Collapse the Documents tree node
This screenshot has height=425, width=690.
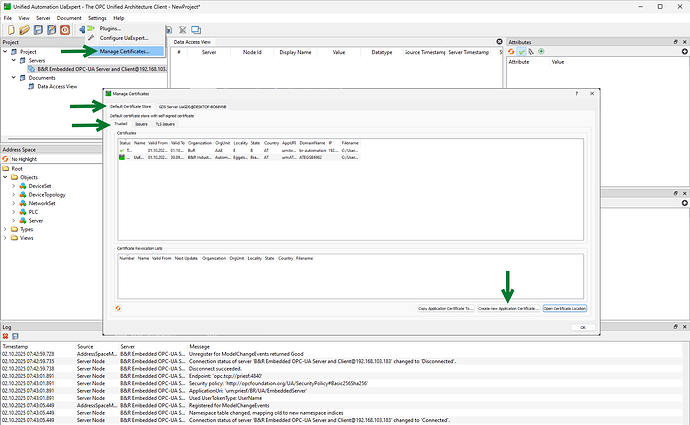(x=14, y=77)
